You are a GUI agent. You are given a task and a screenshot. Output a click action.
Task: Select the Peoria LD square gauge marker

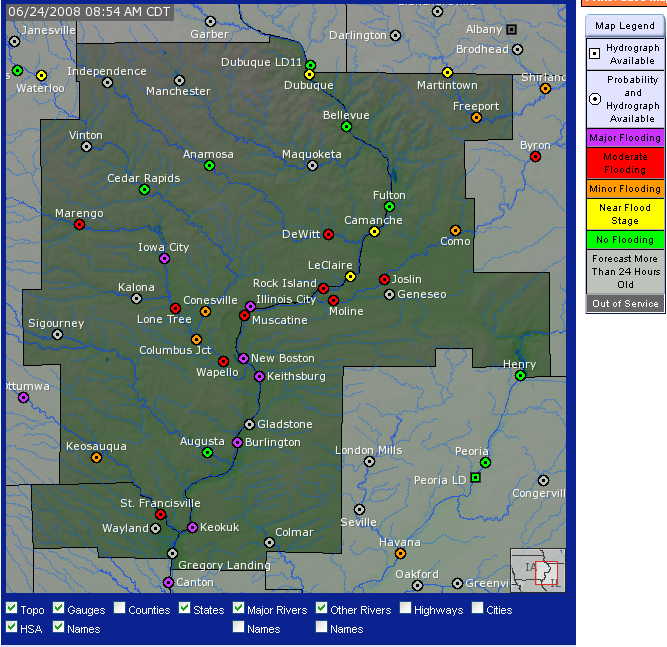pyautogui.click(x=475, y=478)
